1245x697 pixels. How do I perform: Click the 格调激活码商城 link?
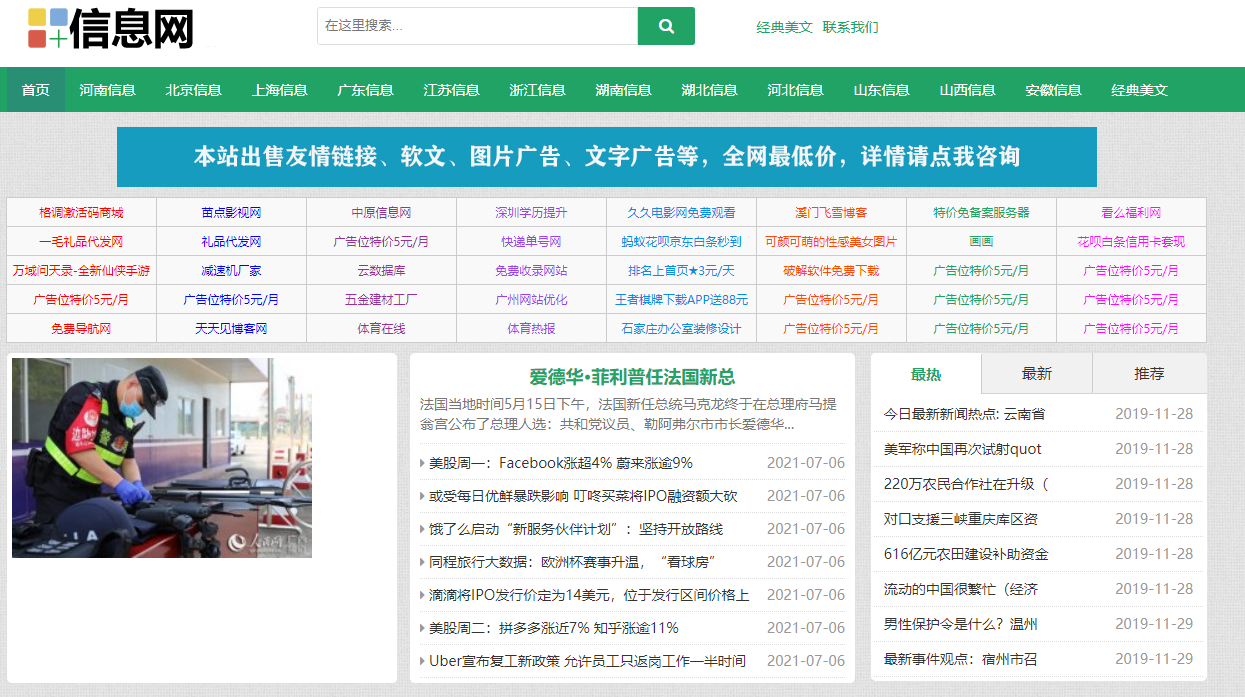coord(81,213)
